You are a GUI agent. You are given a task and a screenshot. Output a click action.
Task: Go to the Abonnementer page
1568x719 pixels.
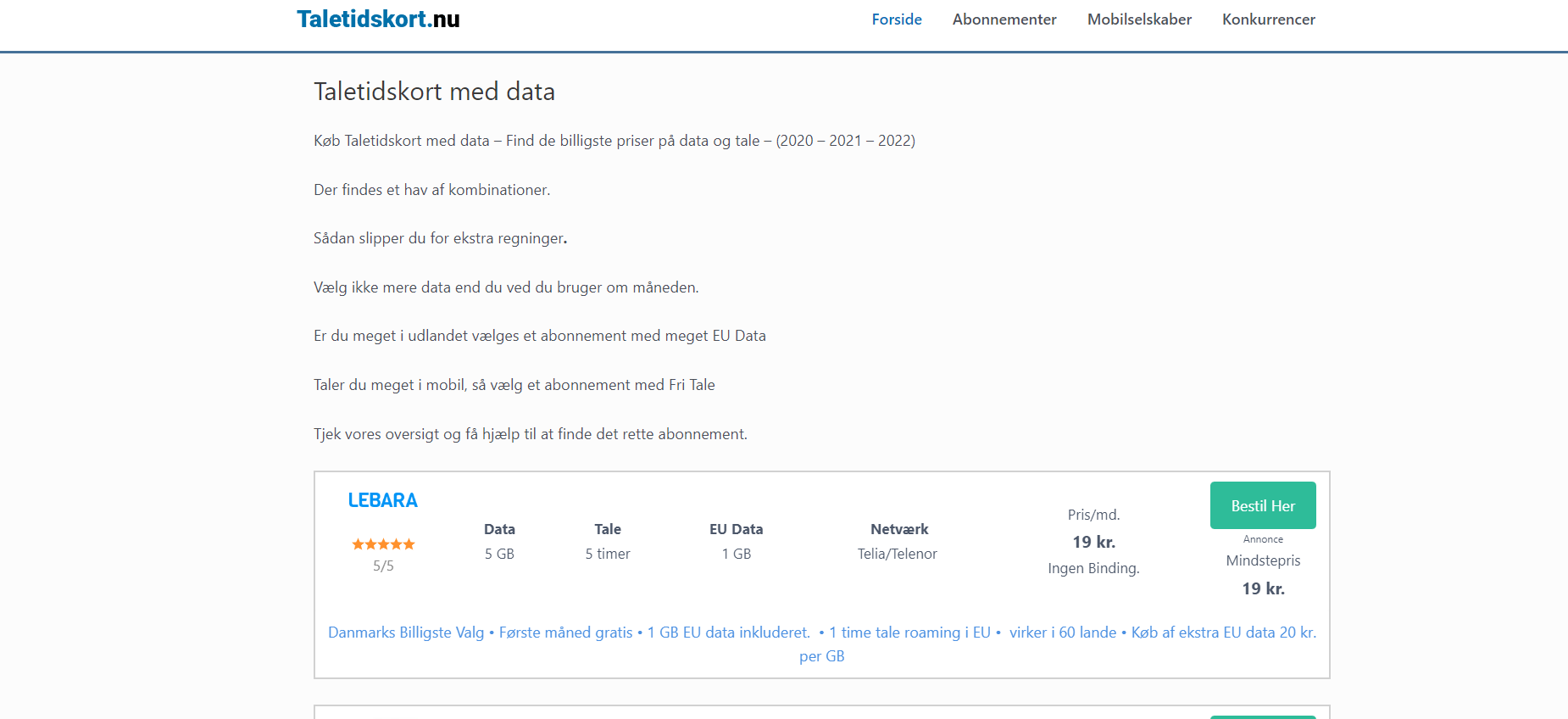1004,20
